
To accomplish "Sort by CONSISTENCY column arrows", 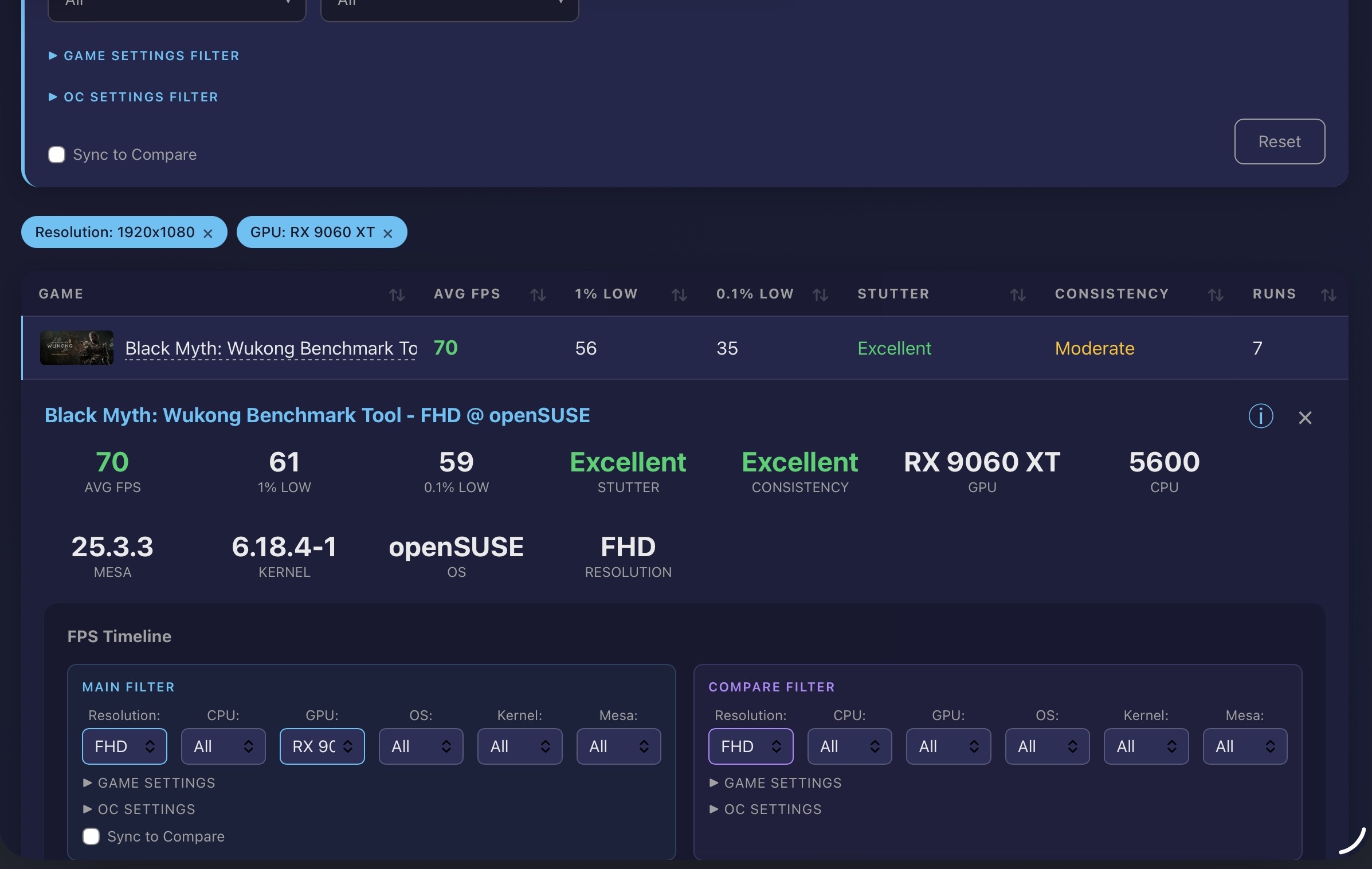I will coord(1216,294).
